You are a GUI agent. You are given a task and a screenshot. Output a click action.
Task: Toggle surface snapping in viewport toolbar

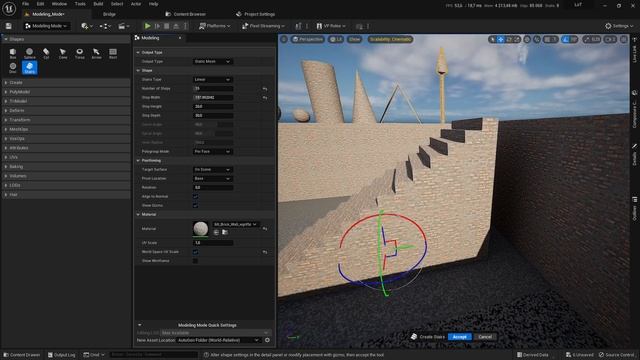tap(537, 39)
